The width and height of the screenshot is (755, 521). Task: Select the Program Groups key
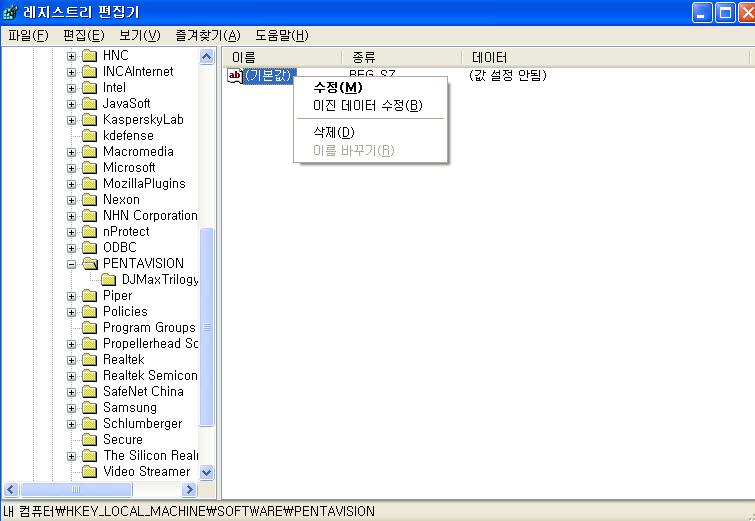coord(149,328)
